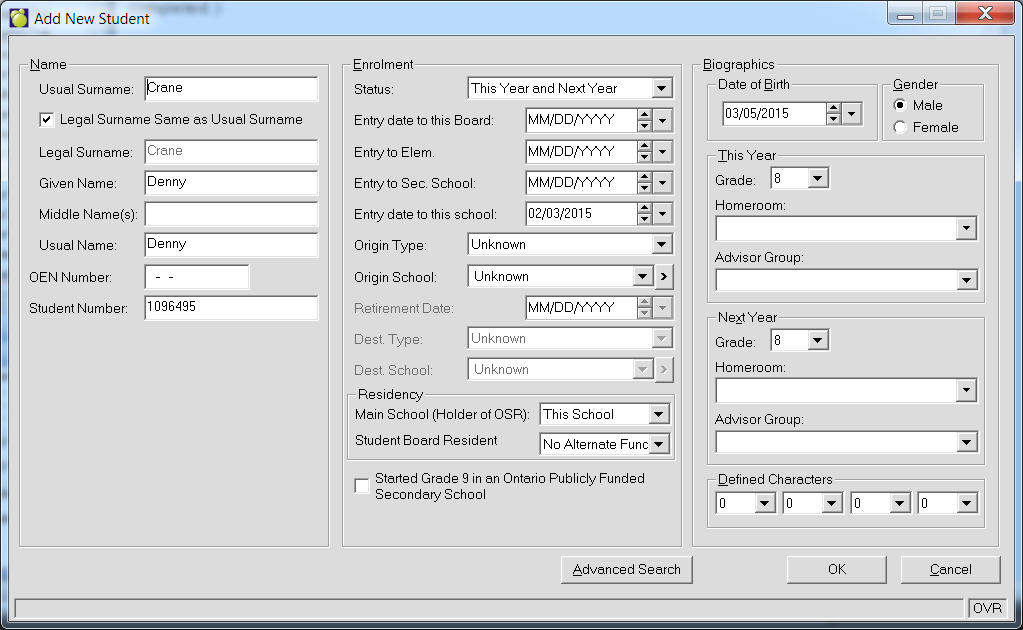1023x630 pixels.
Task: Cancel the Add New Student dialog
Action: (x=950, y=570)
